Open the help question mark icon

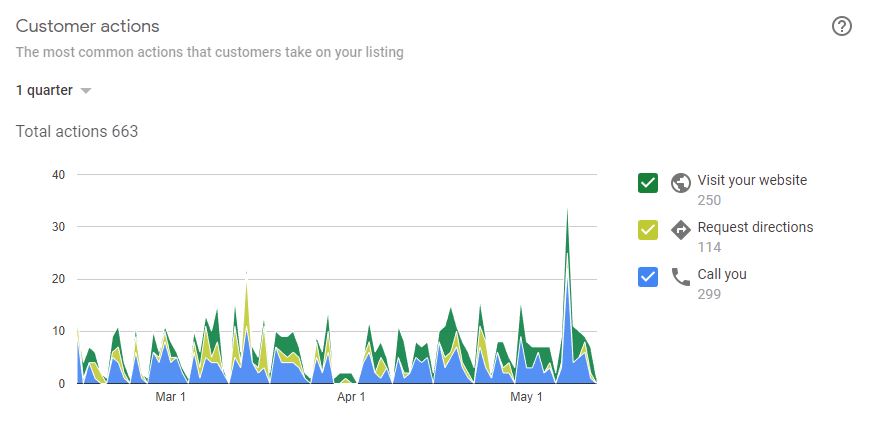(x=842, y=27)
